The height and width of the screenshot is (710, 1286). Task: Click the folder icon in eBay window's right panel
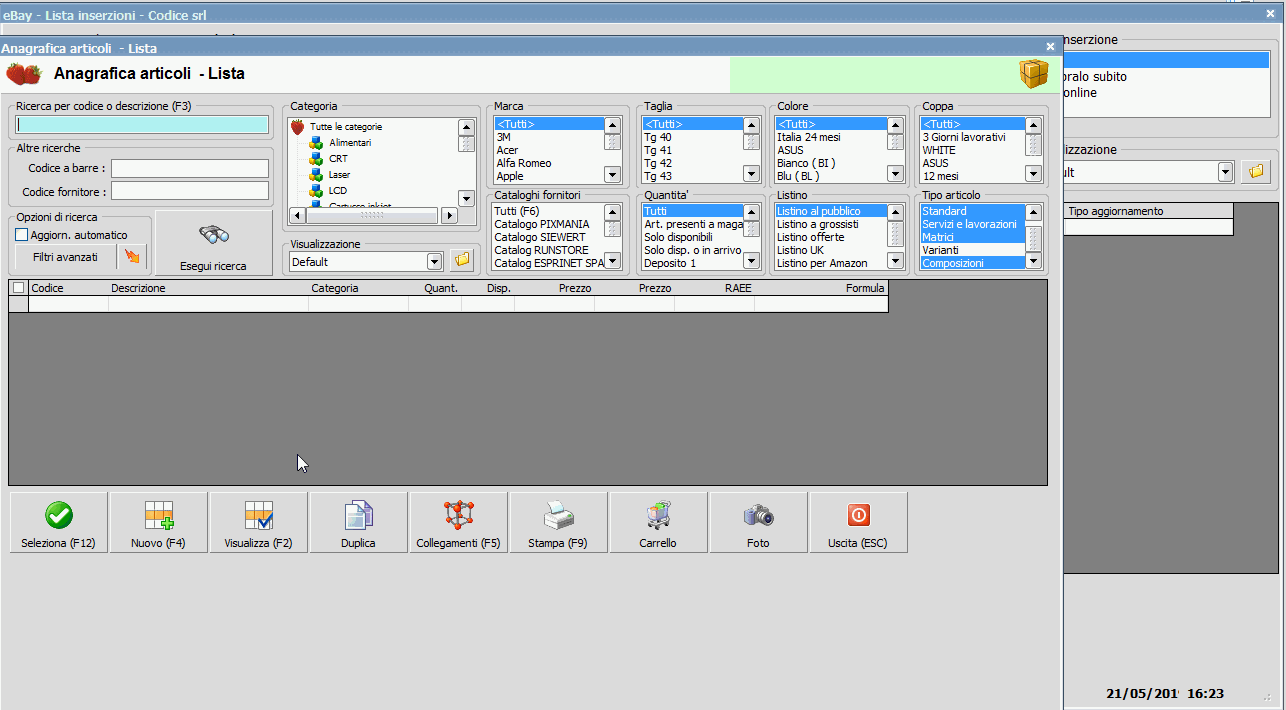coord(1254,172)
